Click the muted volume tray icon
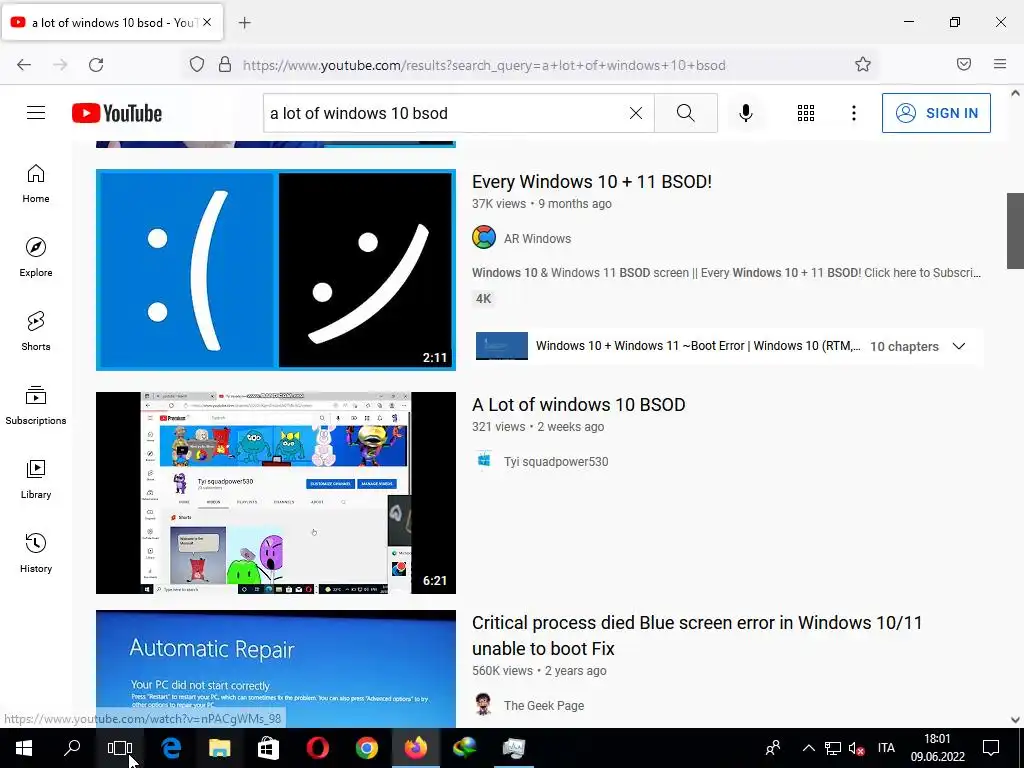Viewport: 1024px width, 768px height. coord(856,748)
